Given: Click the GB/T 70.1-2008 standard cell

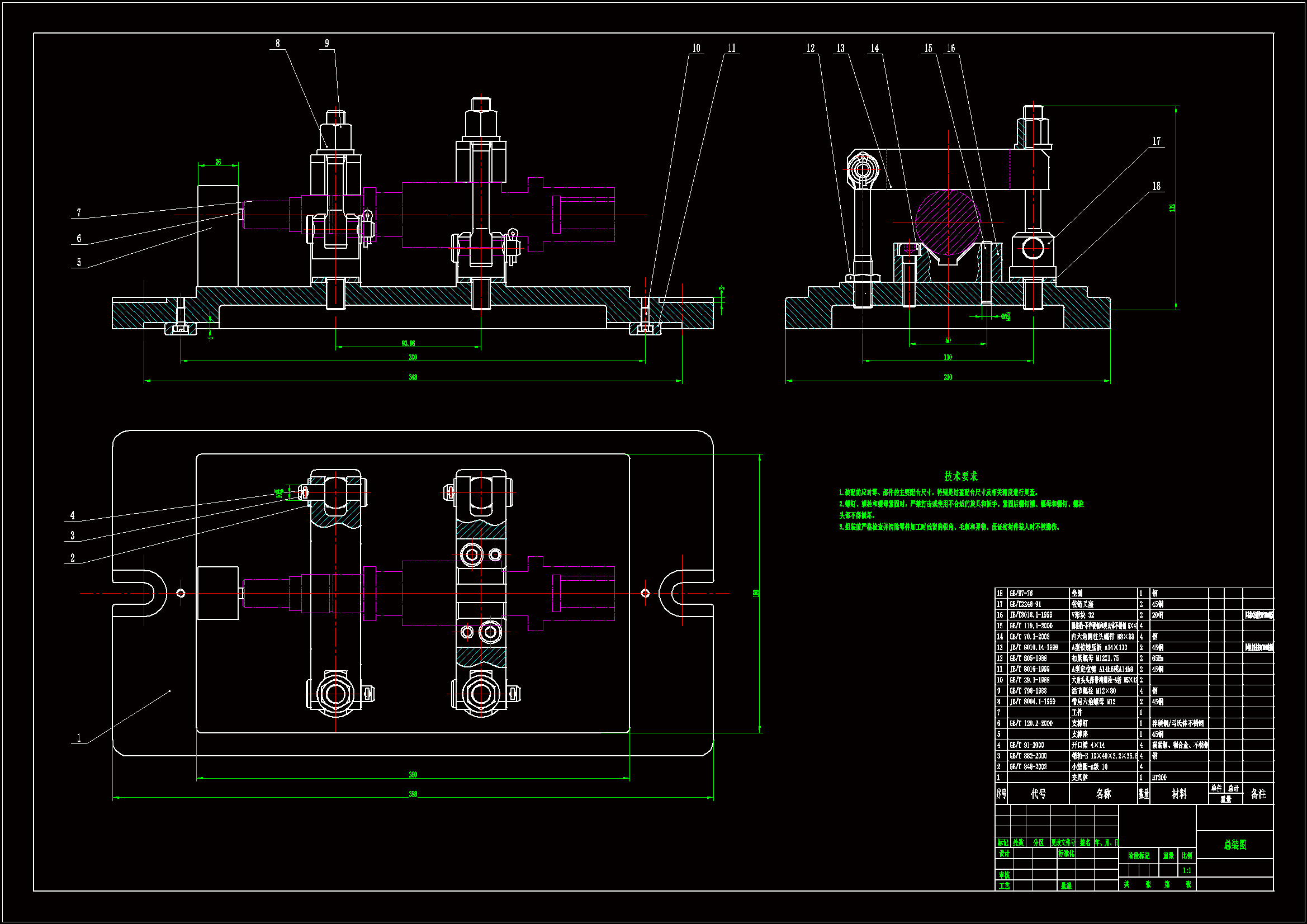Looking at the screenshot, I should (1029, 637).
